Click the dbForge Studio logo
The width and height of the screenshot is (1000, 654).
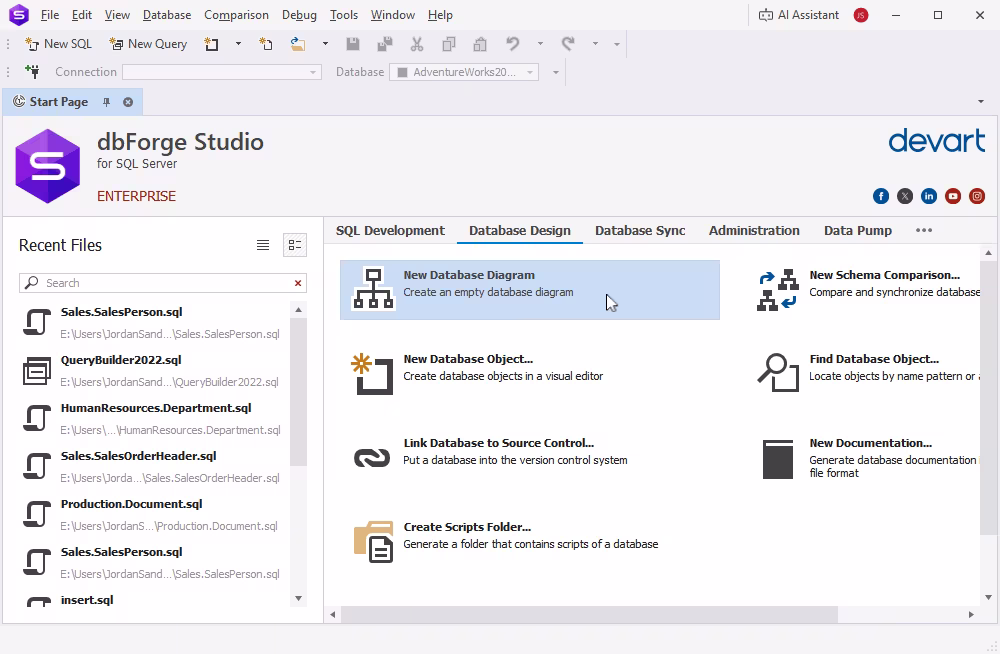tap(48, 167)
